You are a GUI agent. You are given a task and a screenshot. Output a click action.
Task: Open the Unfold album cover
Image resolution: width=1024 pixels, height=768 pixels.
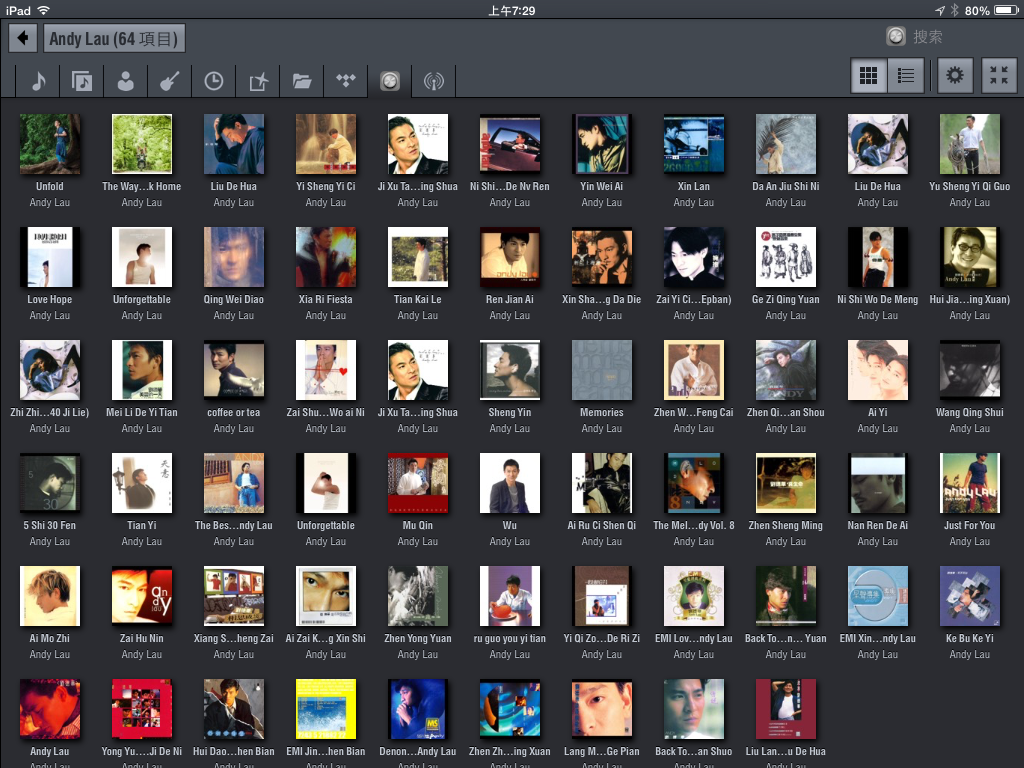(x=50, y=144)
